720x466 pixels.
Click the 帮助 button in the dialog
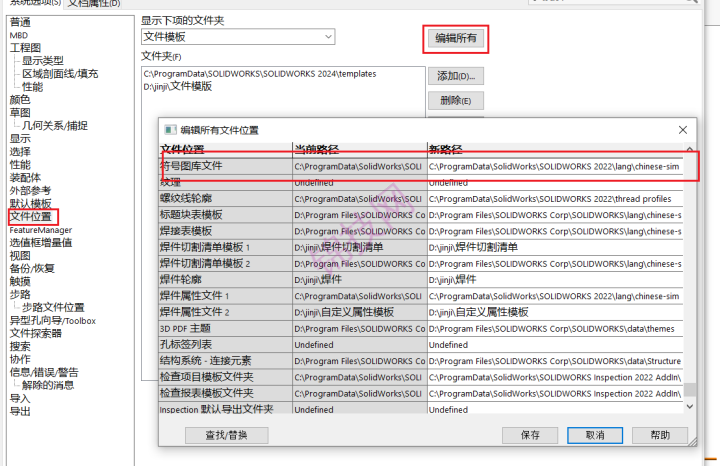click(x=660, y=435)
